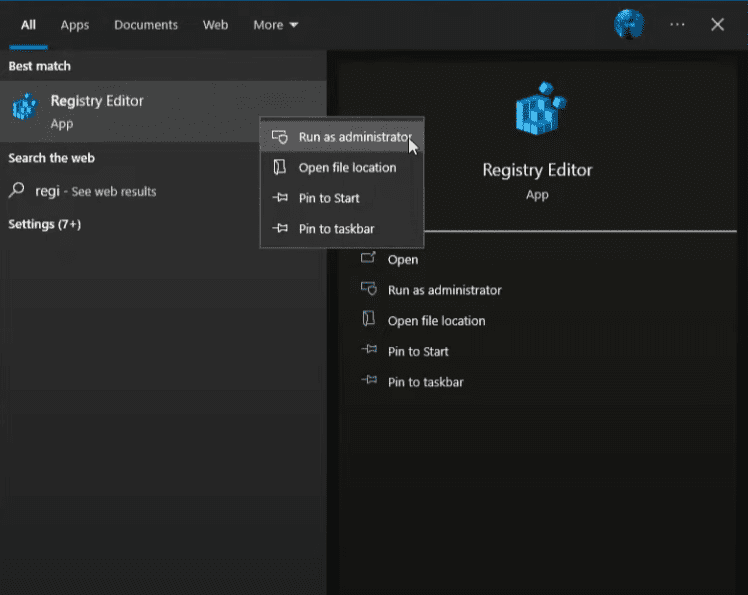Switch to the Web tab

pyautogui.click(x=215, y=25)
